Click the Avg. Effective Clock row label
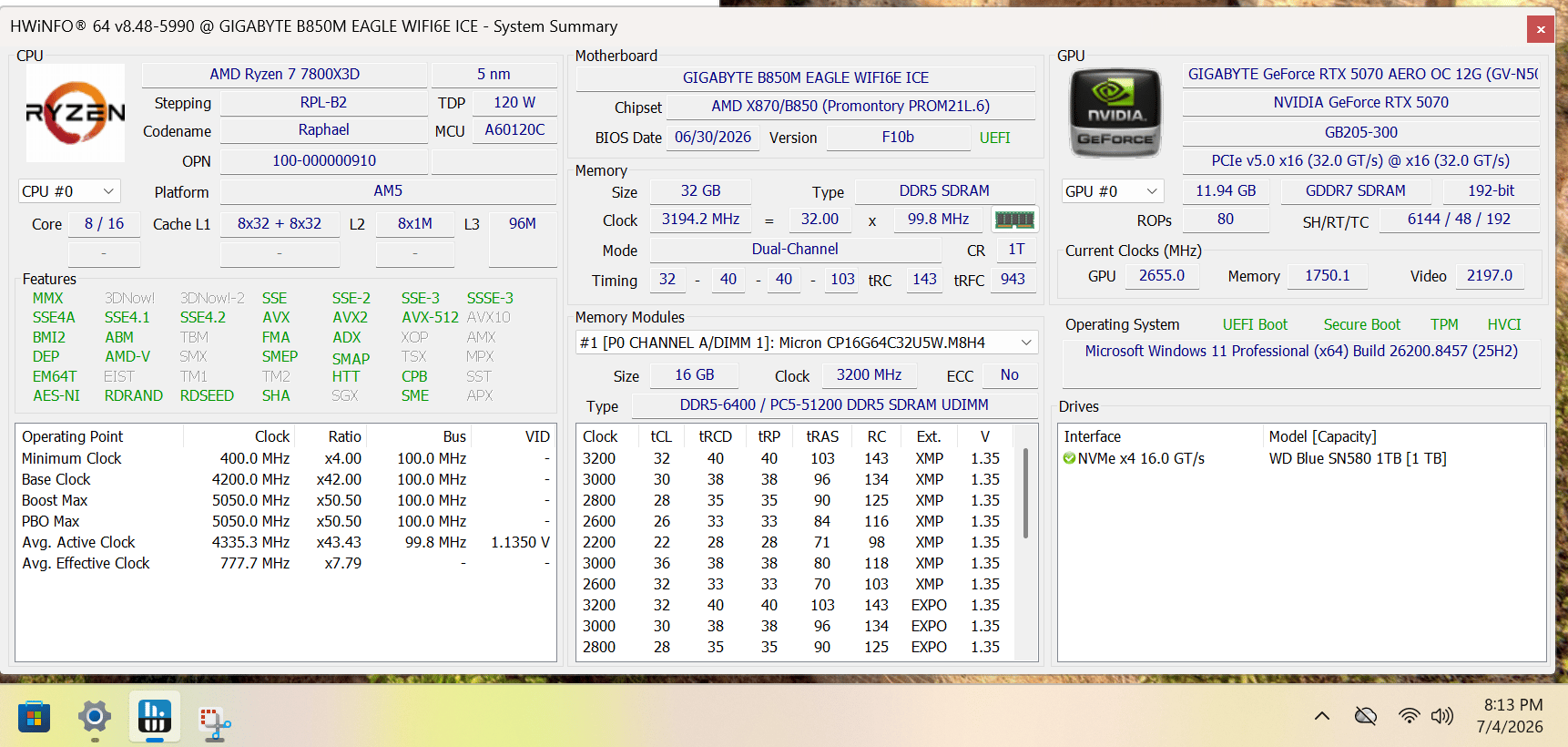Image resolution: width=1568 pixels, height=747 pixels. tap(86, 563)
